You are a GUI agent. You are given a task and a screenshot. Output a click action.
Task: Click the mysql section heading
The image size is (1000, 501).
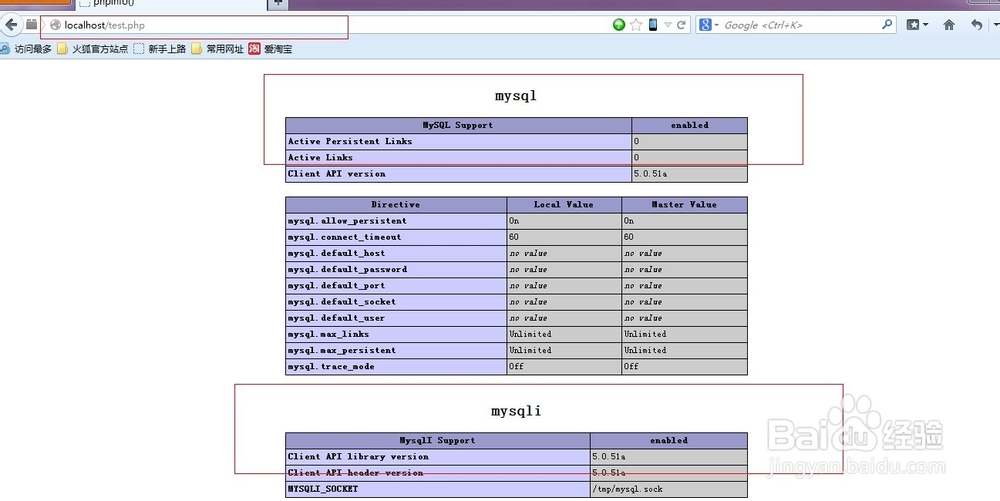(x=516, y=96)
